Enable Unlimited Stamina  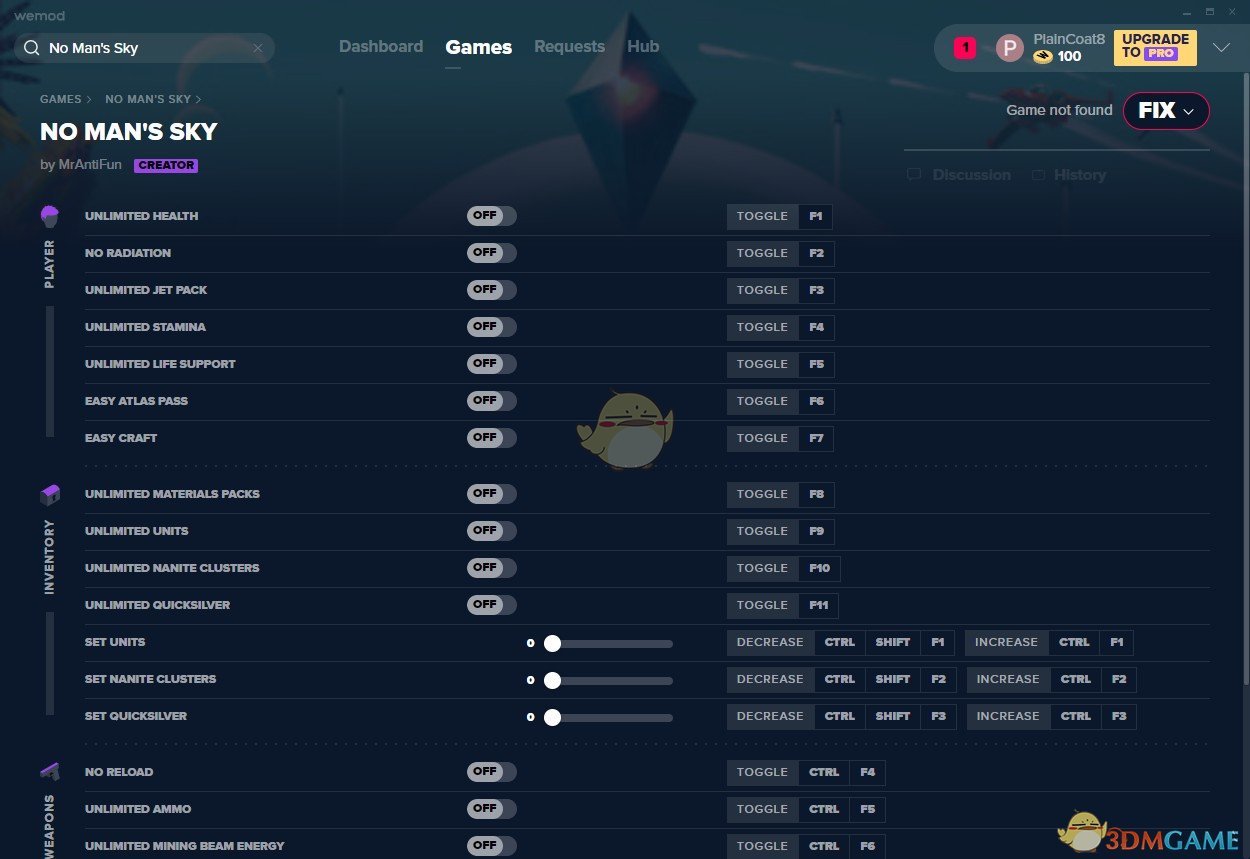(492, 327)
